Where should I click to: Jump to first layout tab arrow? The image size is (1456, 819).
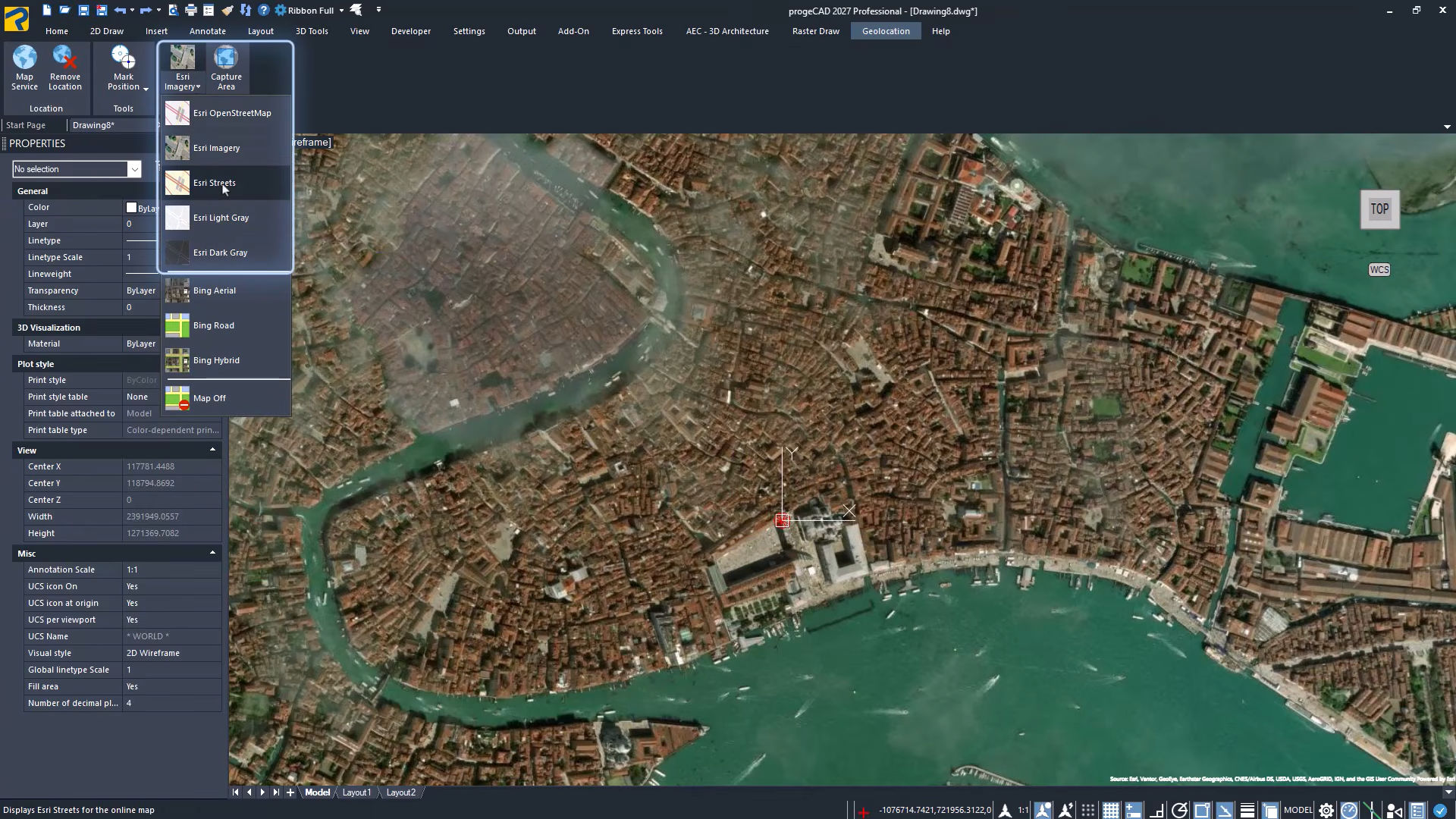[x=236, y=792]
